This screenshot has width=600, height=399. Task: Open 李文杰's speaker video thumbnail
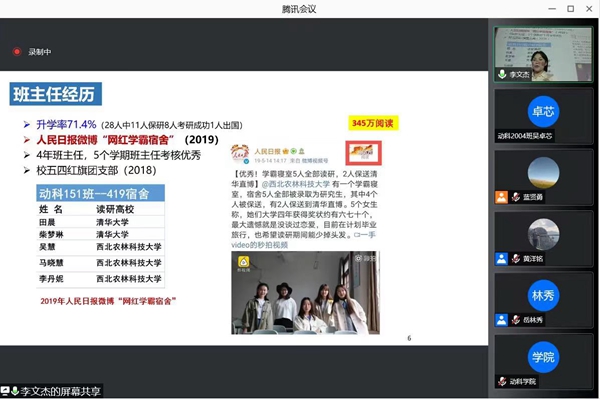pyautogui.click(x=543, y=54)
